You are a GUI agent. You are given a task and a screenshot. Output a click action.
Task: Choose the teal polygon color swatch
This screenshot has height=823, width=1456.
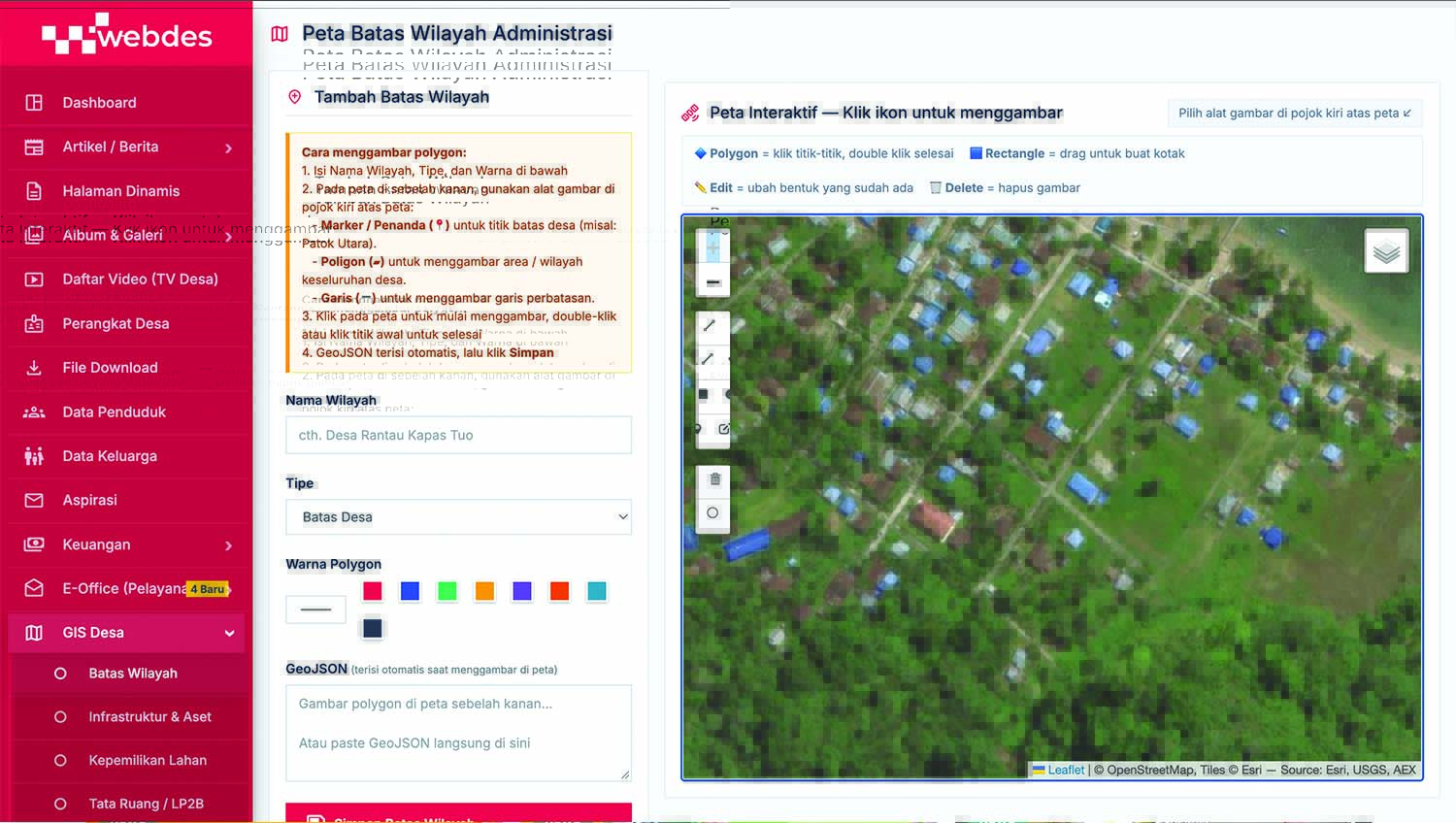pos(597,591)
